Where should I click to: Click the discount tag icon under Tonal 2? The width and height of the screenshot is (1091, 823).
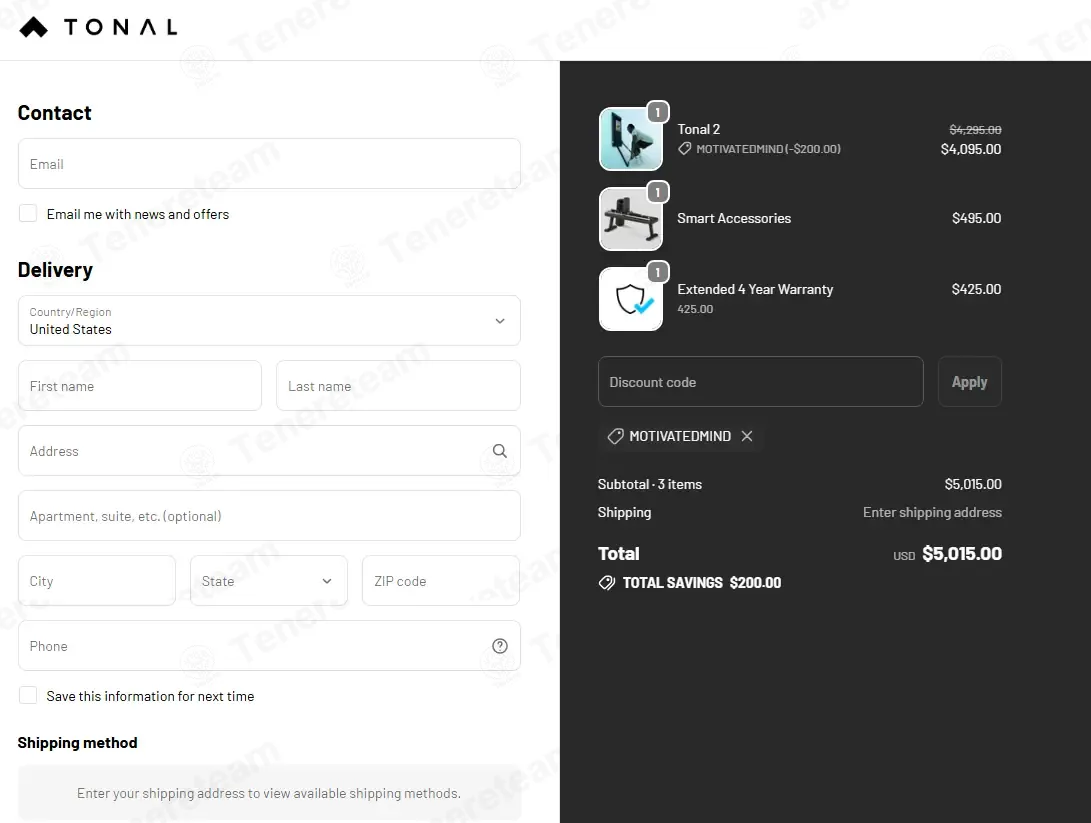(x=685, y=149)
